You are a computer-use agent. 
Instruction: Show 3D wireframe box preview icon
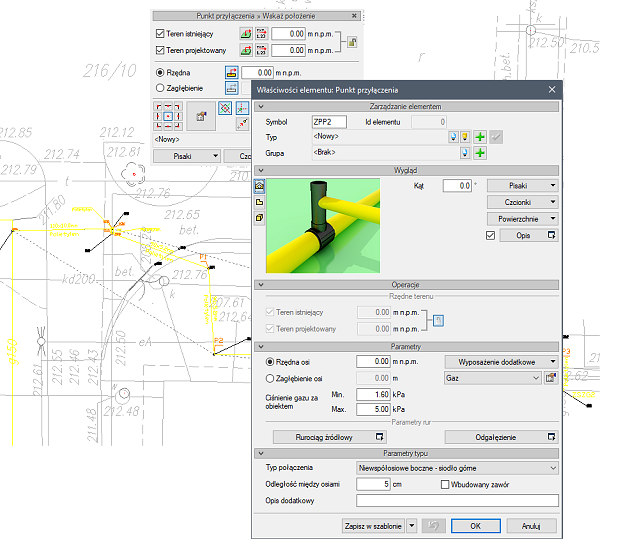click(259, 218)
